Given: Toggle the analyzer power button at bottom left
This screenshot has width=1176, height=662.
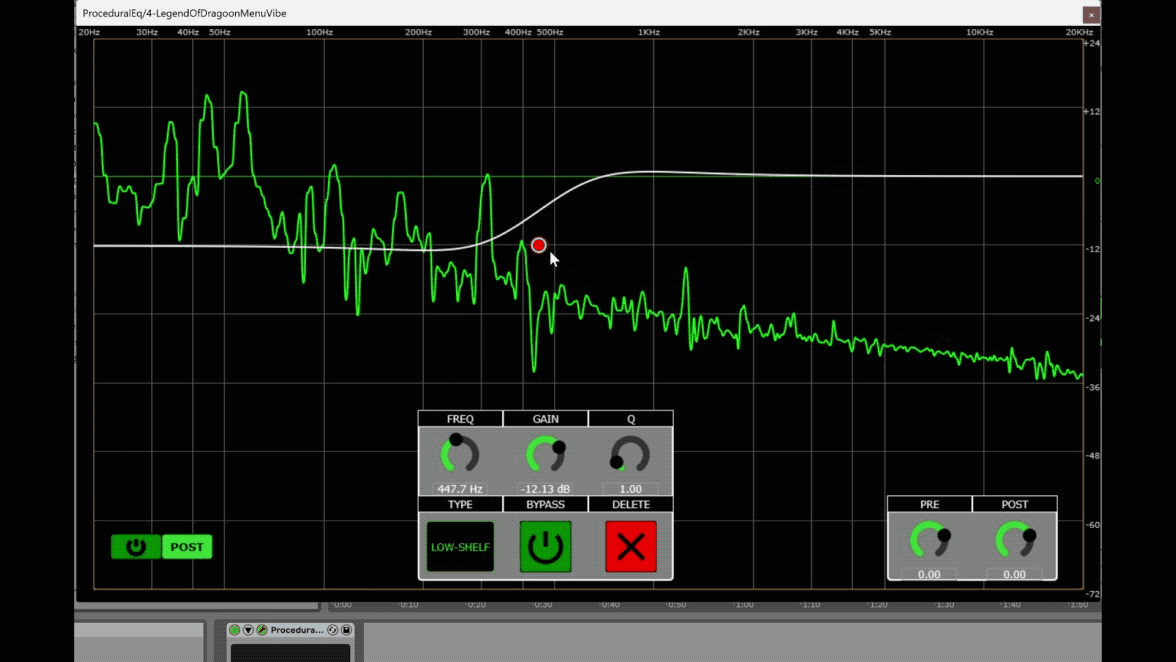Looking at the screenshot, I should [136, 547].
